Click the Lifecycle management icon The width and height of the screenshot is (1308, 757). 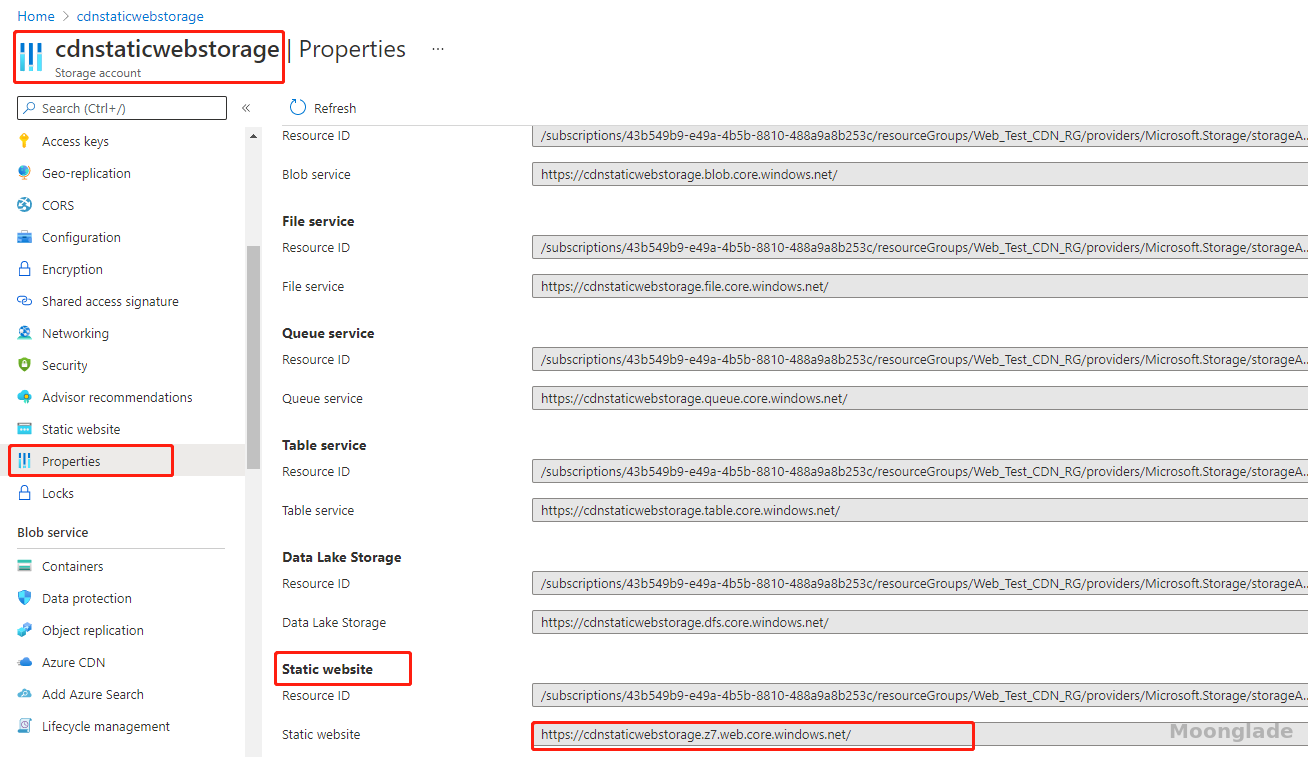pyautogui.click(x=25, y=726)
